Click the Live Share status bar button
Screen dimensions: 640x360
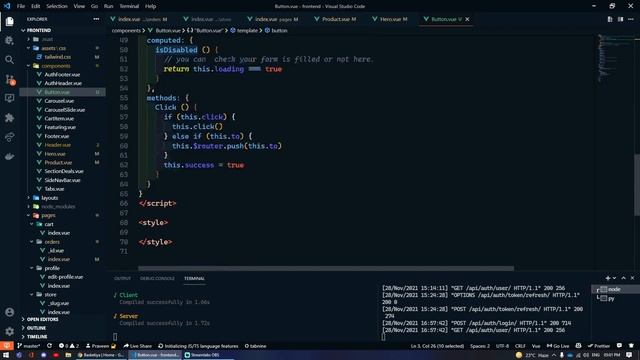coord(137,346)
